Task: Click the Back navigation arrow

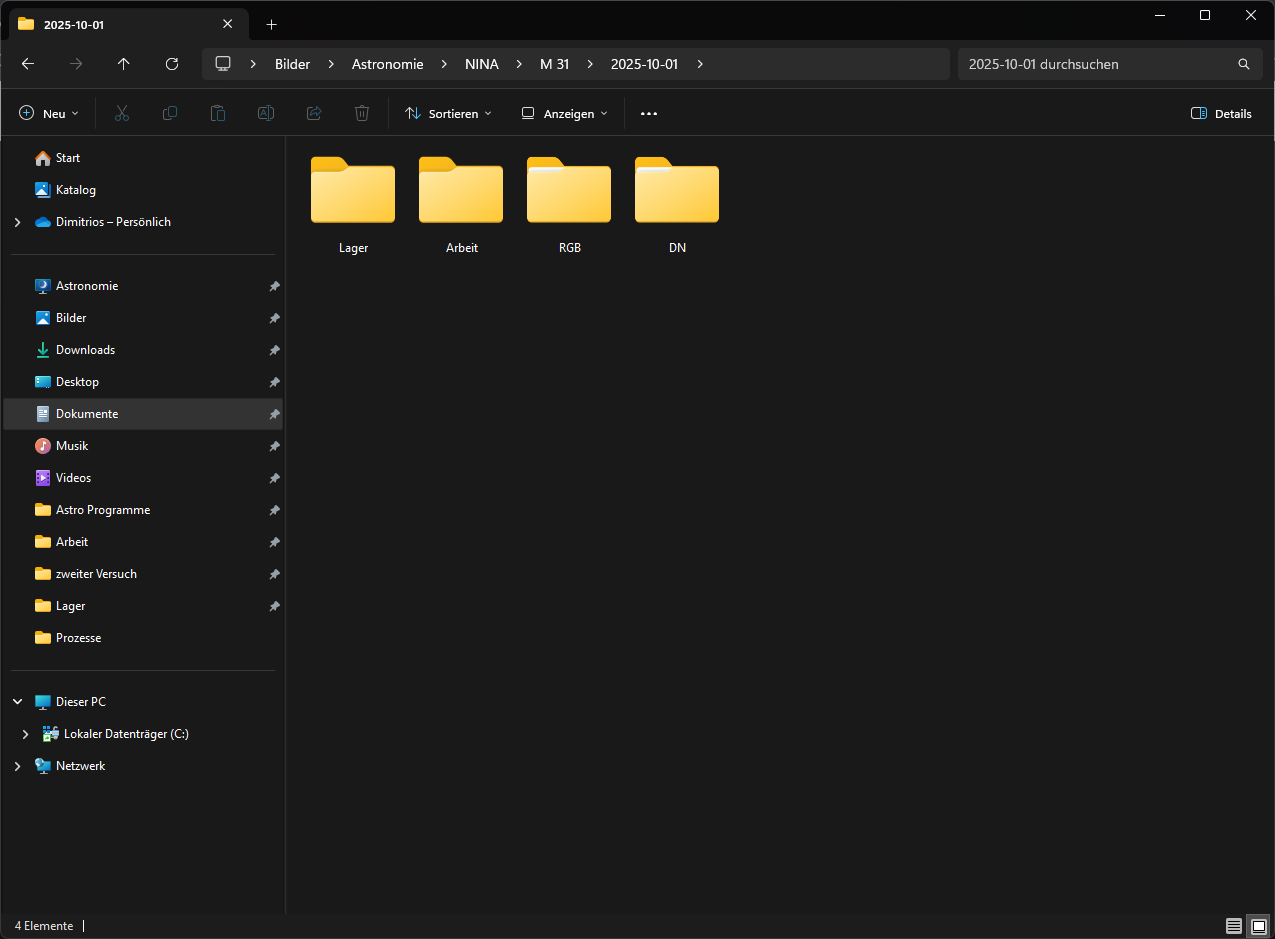Action: click(28, 64)
